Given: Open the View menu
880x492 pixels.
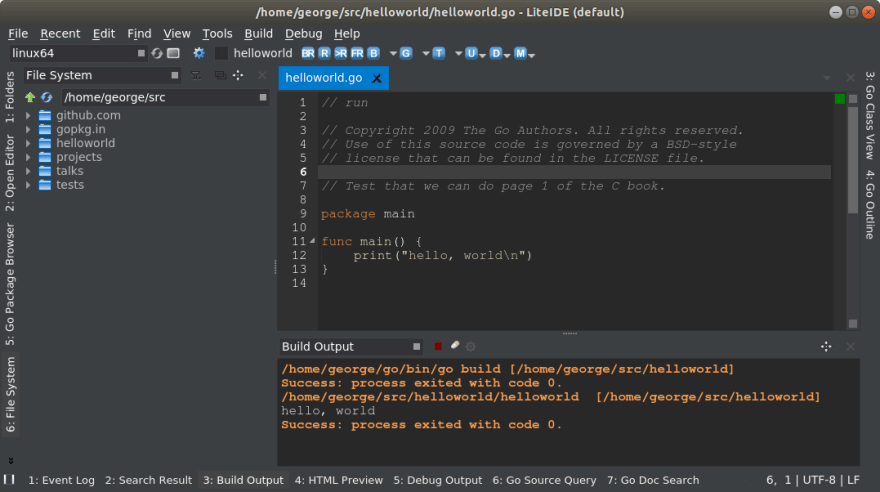Looking at the screenshot, I should (177, 34).
